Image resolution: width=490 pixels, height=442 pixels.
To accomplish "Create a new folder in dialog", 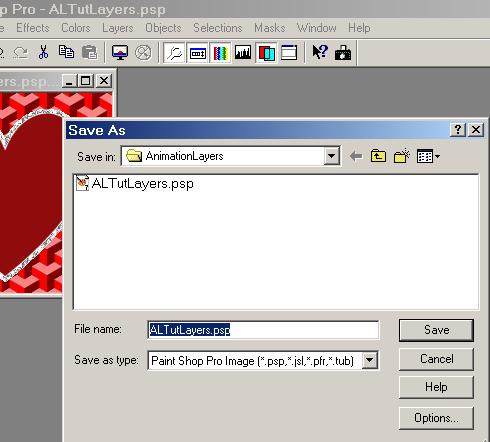I will [402, 156].
